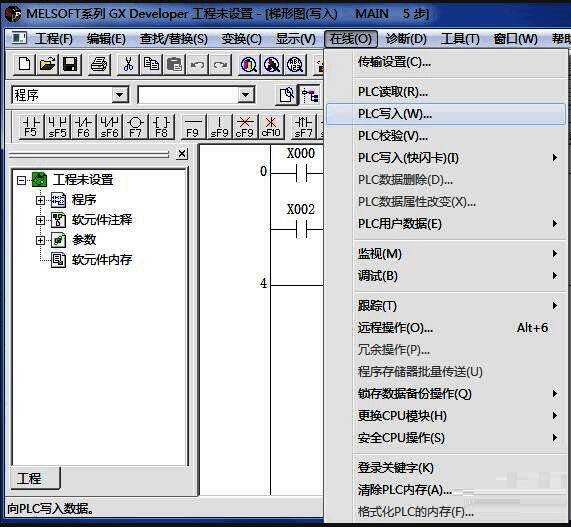This screenshot has height=527, width=571.
Task: Draw vertical line sF9
Action: pyautogui.click(x=219, y=127)
